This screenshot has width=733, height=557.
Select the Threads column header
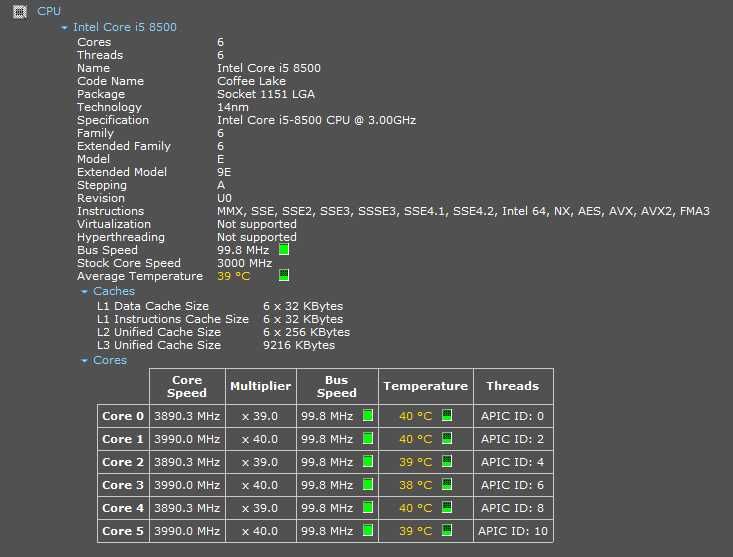click(513, 386)
